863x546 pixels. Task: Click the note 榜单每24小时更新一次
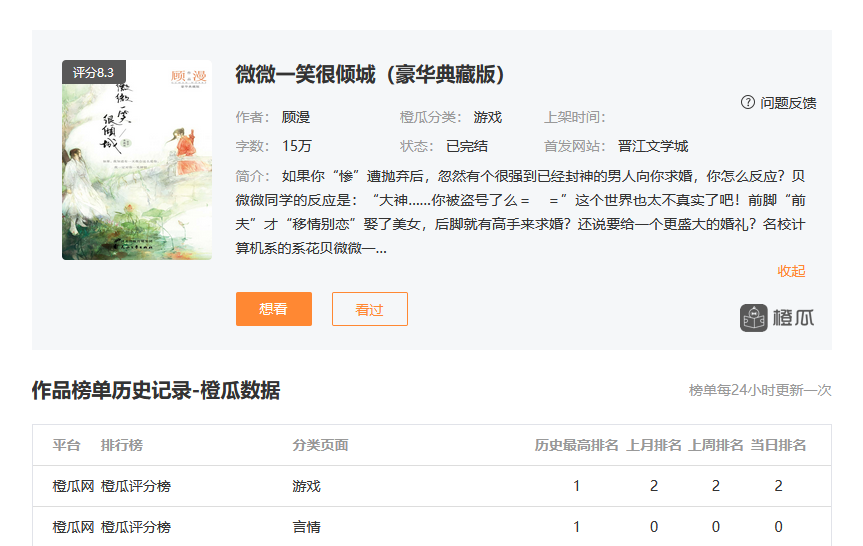tap(760, 390)
